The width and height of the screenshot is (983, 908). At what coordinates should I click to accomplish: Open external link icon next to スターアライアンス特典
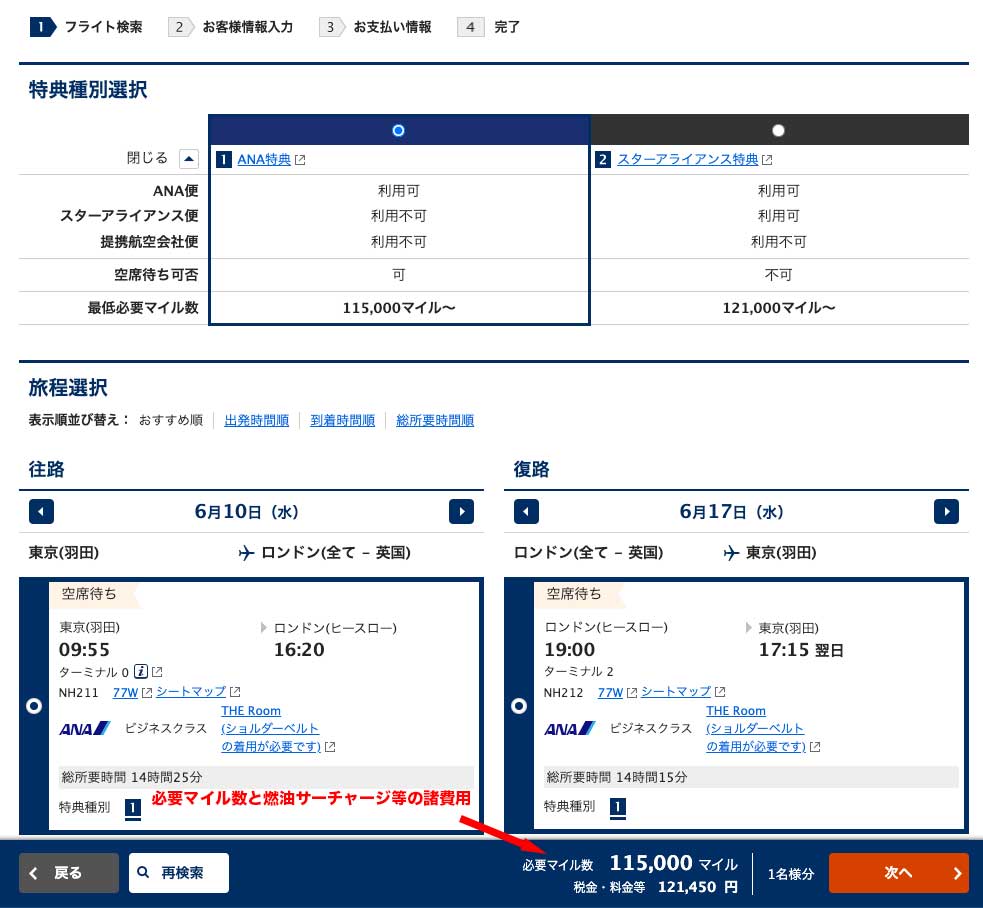767,160
